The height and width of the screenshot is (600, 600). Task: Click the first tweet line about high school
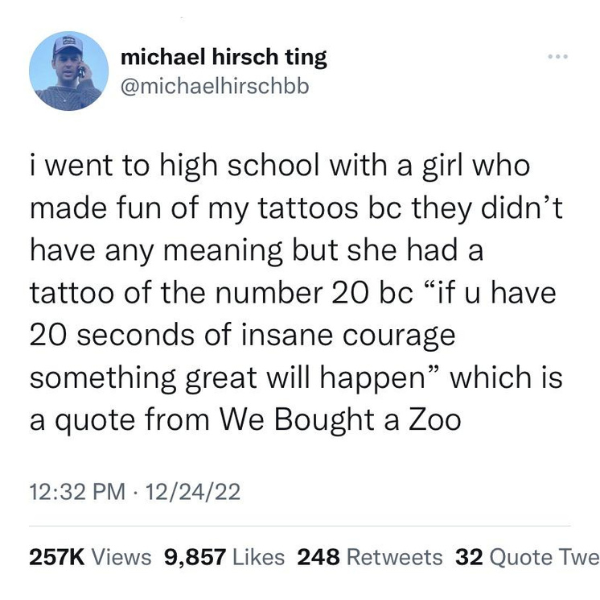click(x=280, y=166)
